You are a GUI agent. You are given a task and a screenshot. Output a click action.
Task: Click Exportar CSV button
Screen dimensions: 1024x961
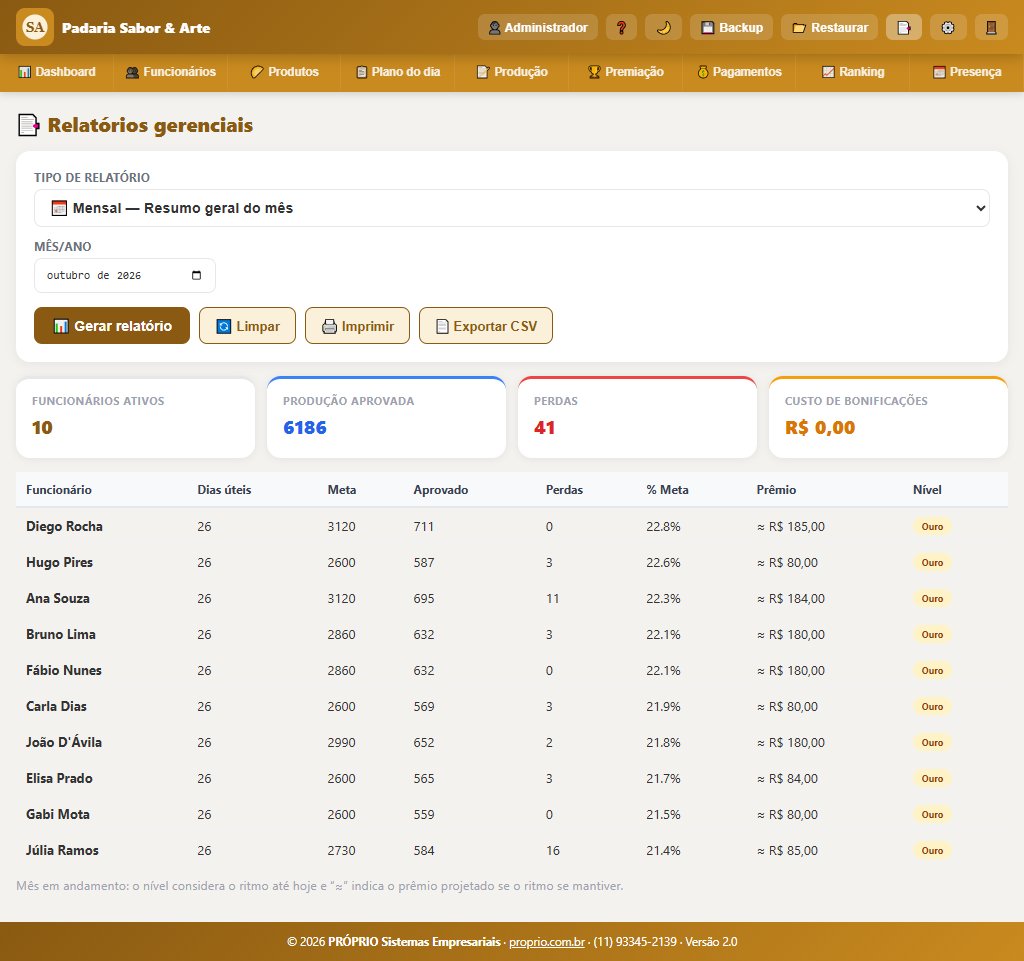pyautogui.click(x=486, y=326)
